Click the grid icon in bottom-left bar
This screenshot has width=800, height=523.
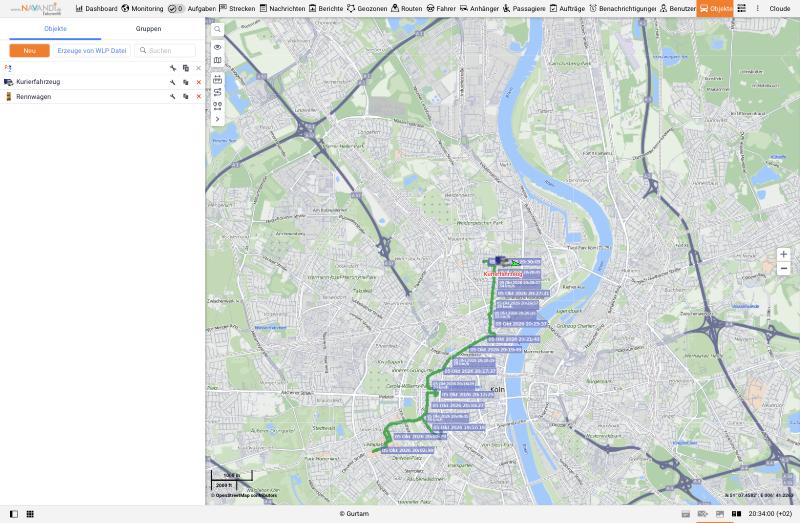click(x=30, y=514)
